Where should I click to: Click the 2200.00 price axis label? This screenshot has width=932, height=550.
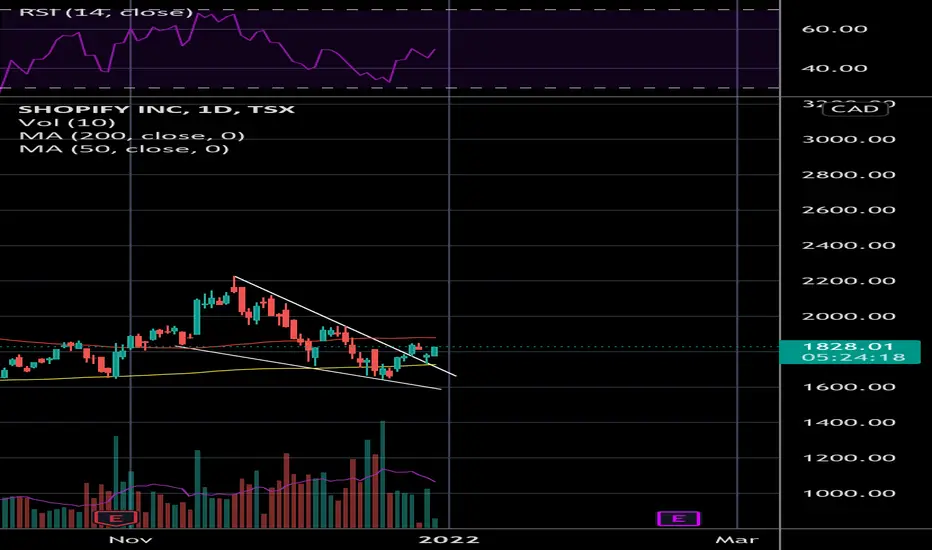click(x=849, y=281)
